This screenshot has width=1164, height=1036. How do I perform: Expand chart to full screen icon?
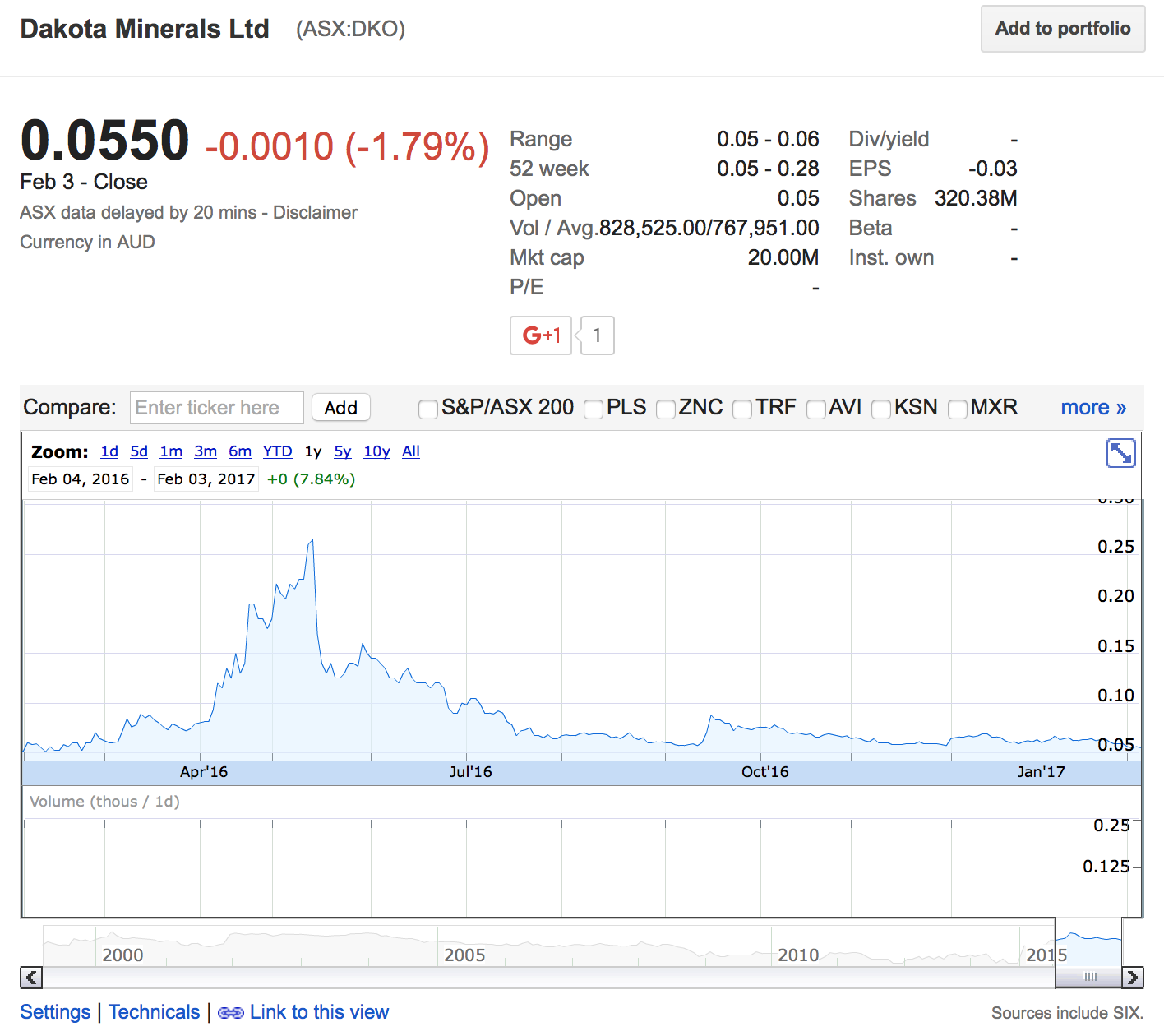(x=1120, y=453)
